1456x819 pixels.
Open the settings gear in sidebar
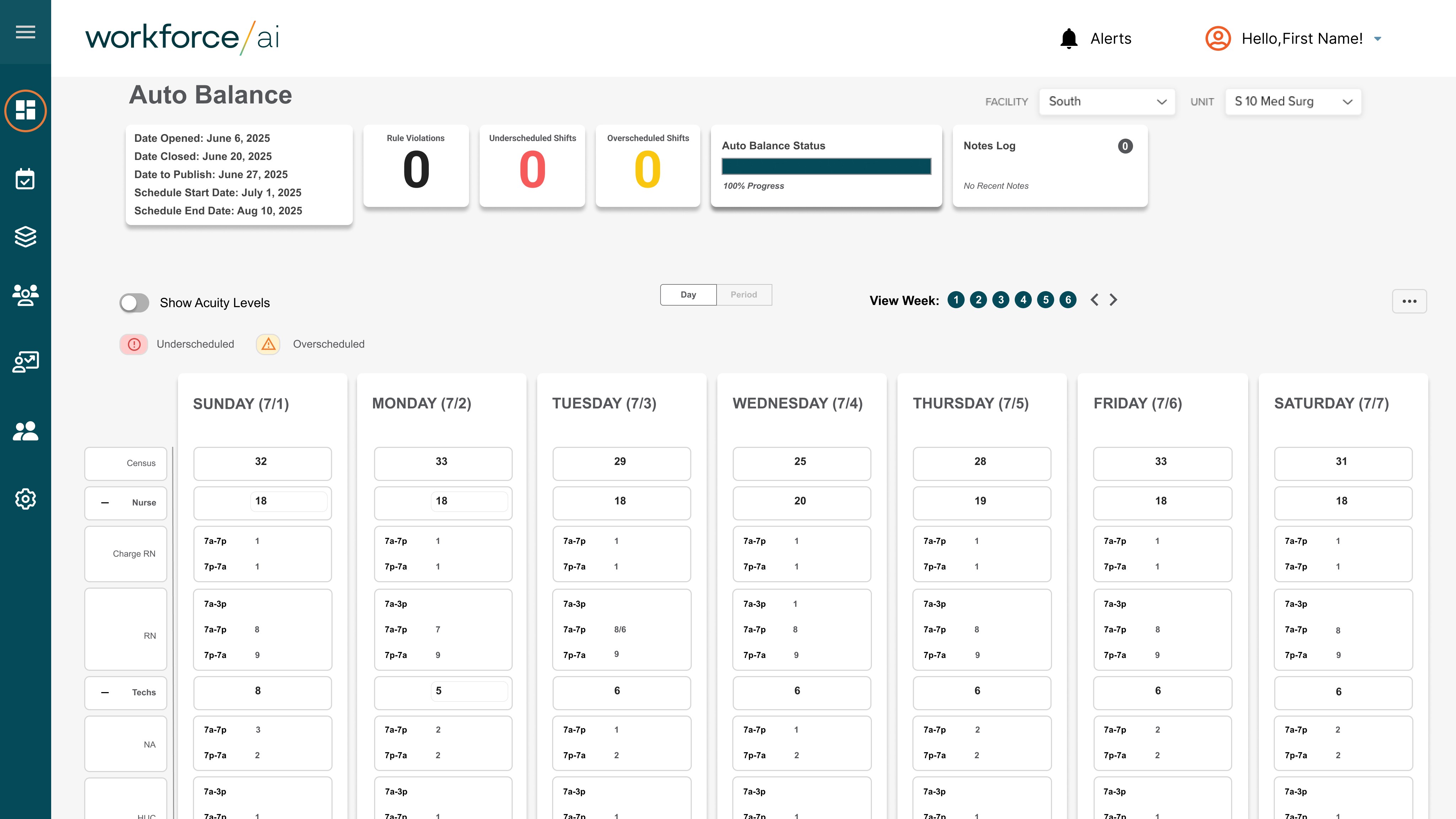[26, 499]
